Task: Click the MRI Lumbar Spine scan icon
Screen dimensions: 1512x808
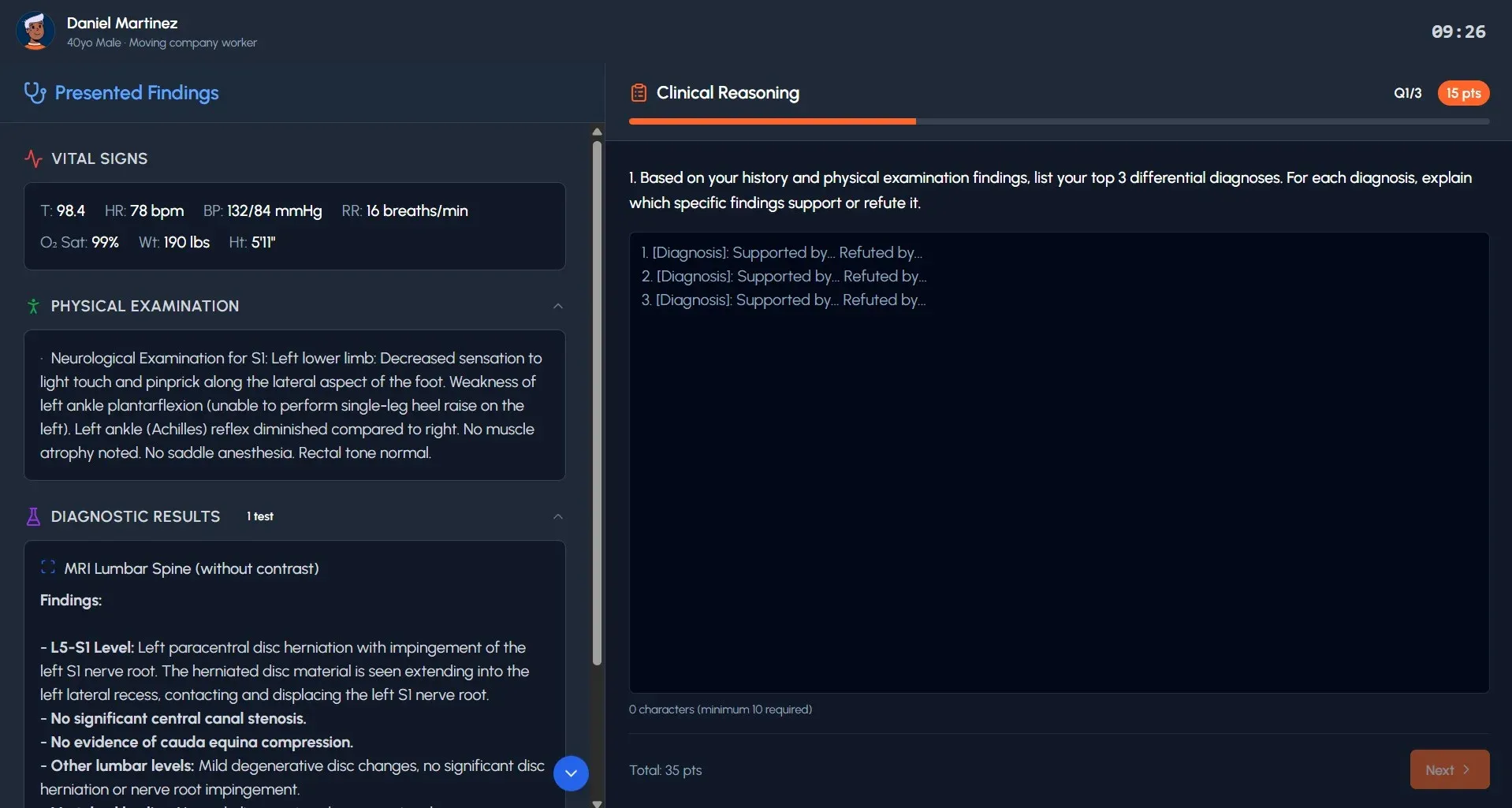Action: 48,568
